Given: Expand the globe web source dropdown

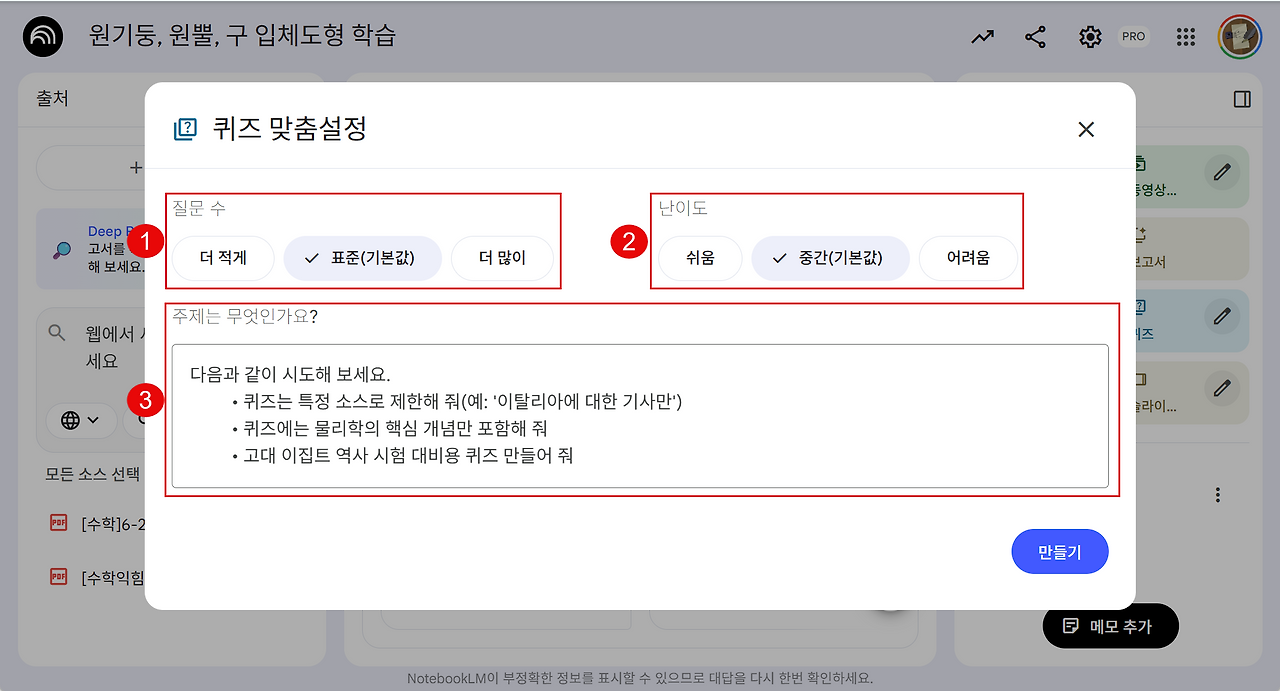Looking at the screenshot, I should tap(80, 420).
